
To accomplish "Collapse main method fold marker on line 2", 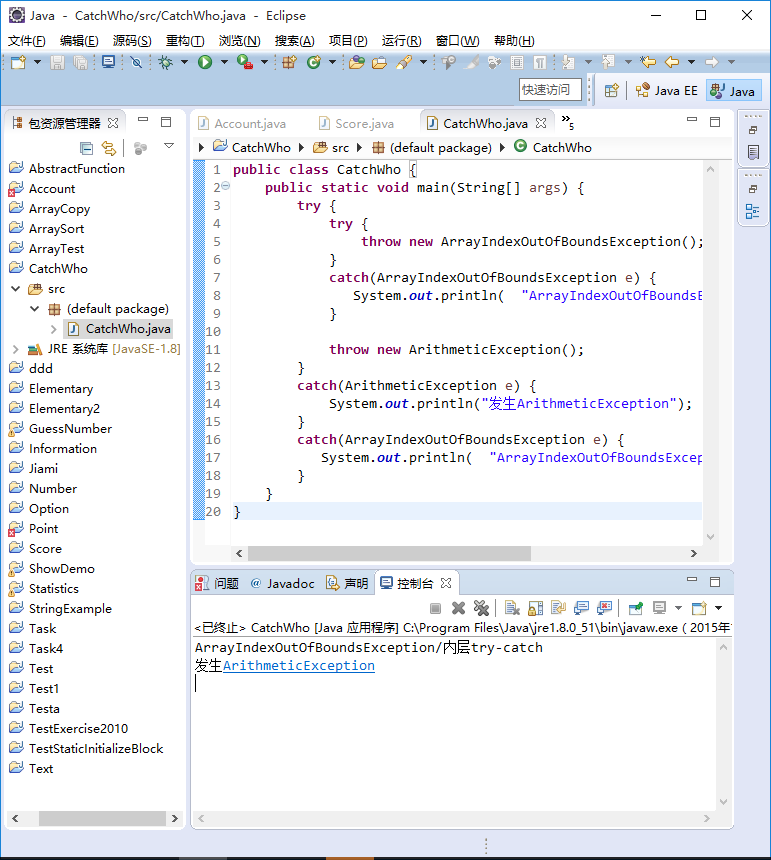I will point(225,186).
